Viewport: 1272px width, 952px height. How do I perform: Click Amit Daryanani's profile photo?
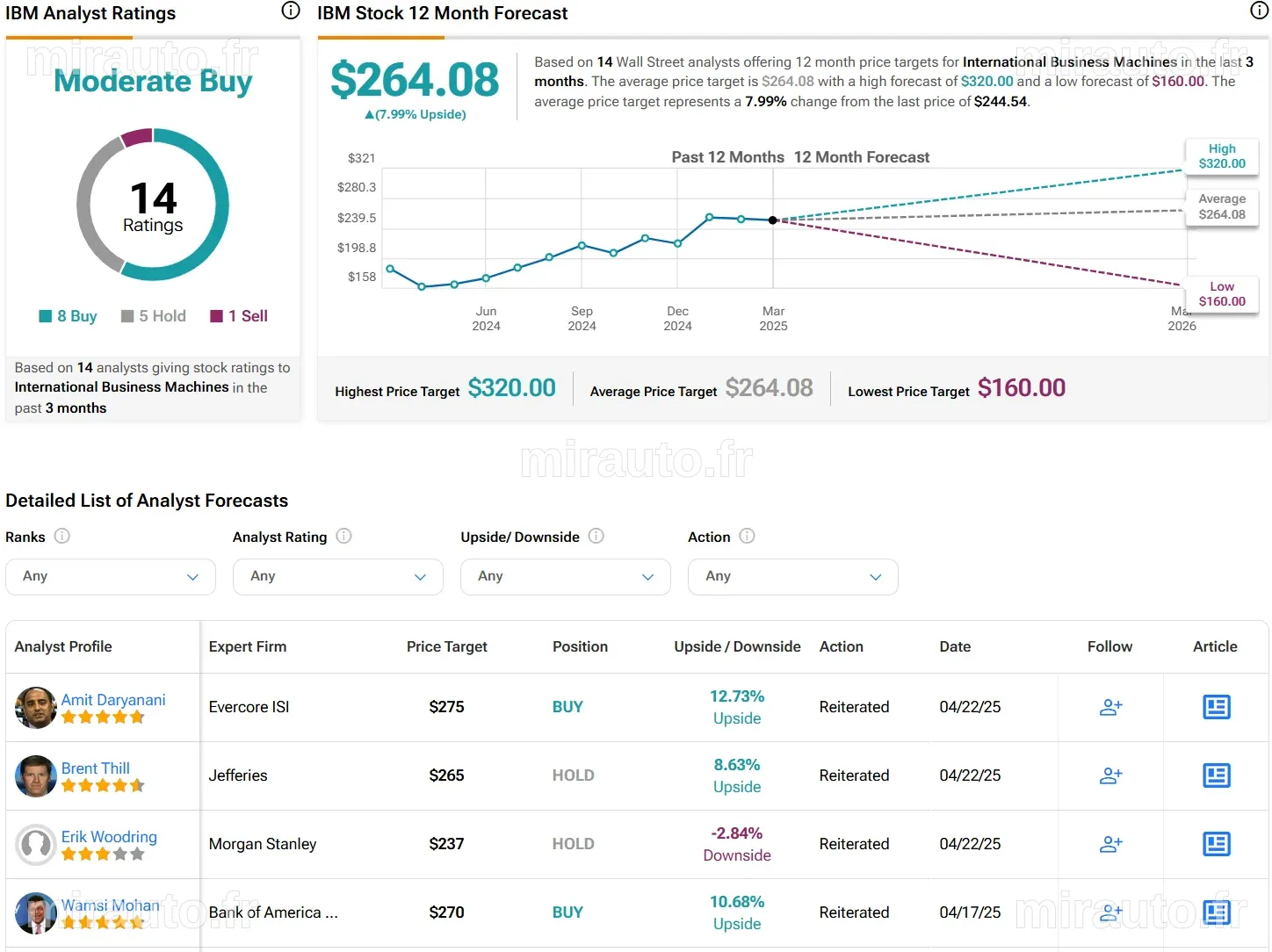[x=36, y=708]
